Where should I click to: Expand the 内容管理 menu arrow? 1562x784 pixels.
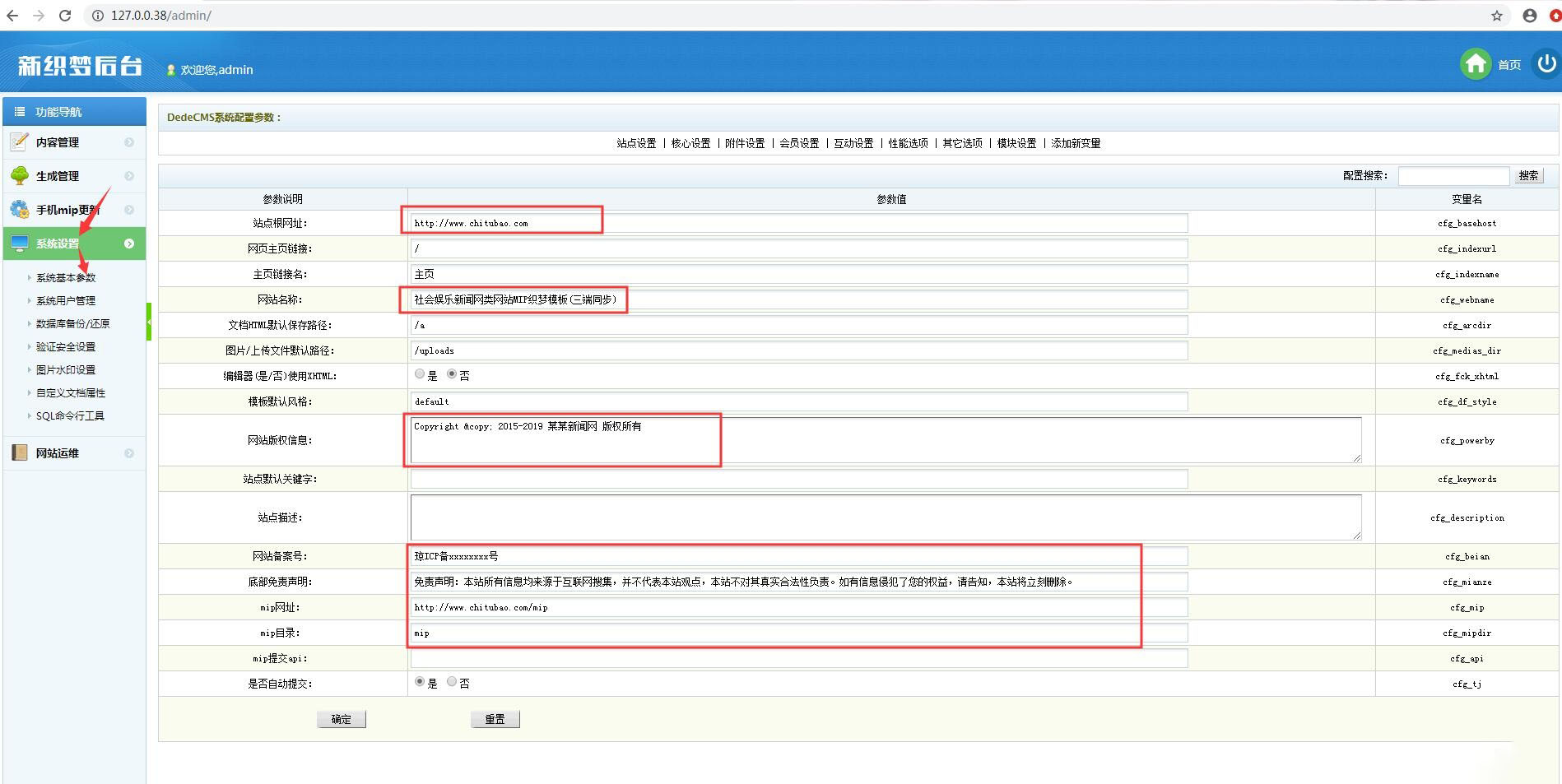point(129,142)
